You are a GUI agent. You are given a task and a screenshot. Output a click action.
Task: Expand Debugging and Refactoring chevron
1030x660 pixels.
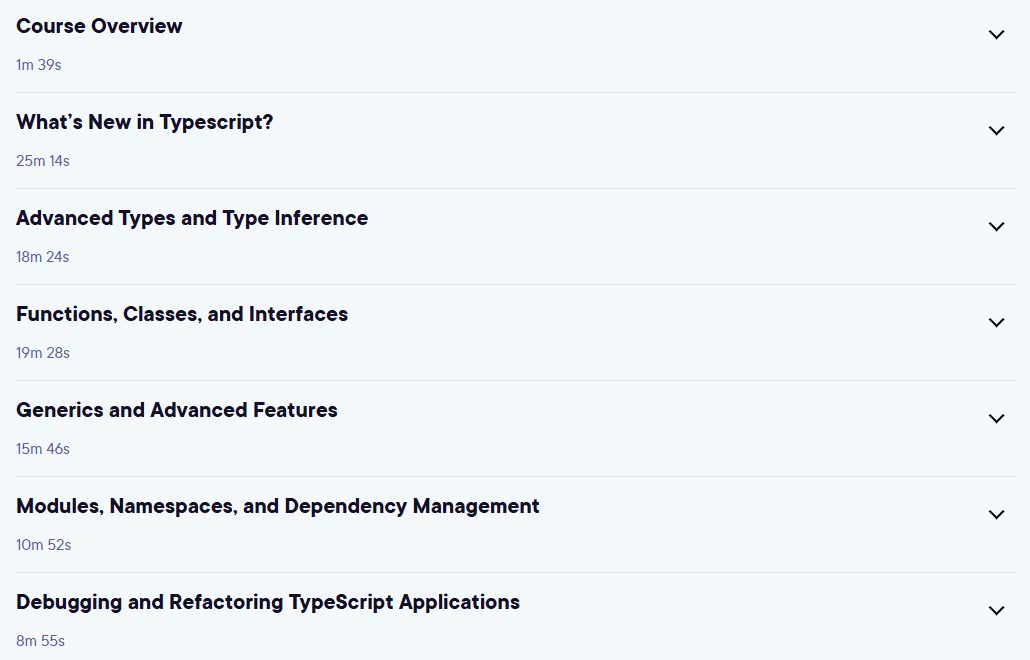click(x=996, y=610)
